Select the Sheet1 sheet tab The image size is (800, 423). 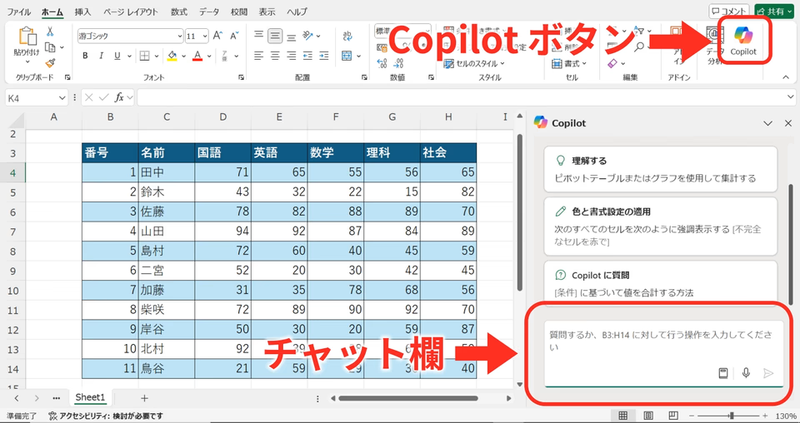coord(90,397)
